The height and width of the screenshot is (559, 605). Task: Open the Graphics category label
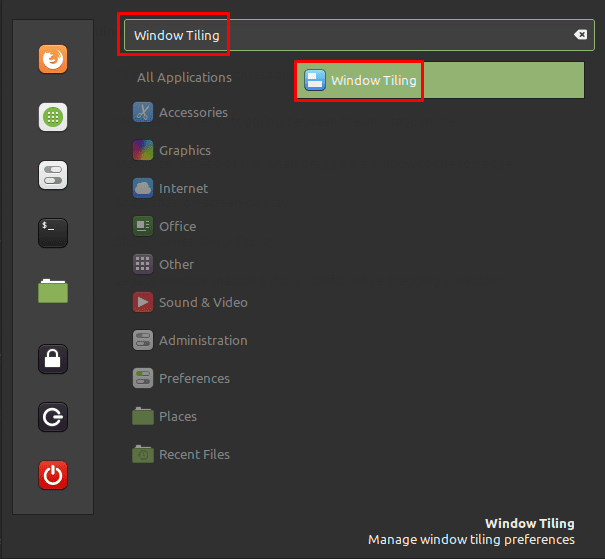click(x=185, y=150)
